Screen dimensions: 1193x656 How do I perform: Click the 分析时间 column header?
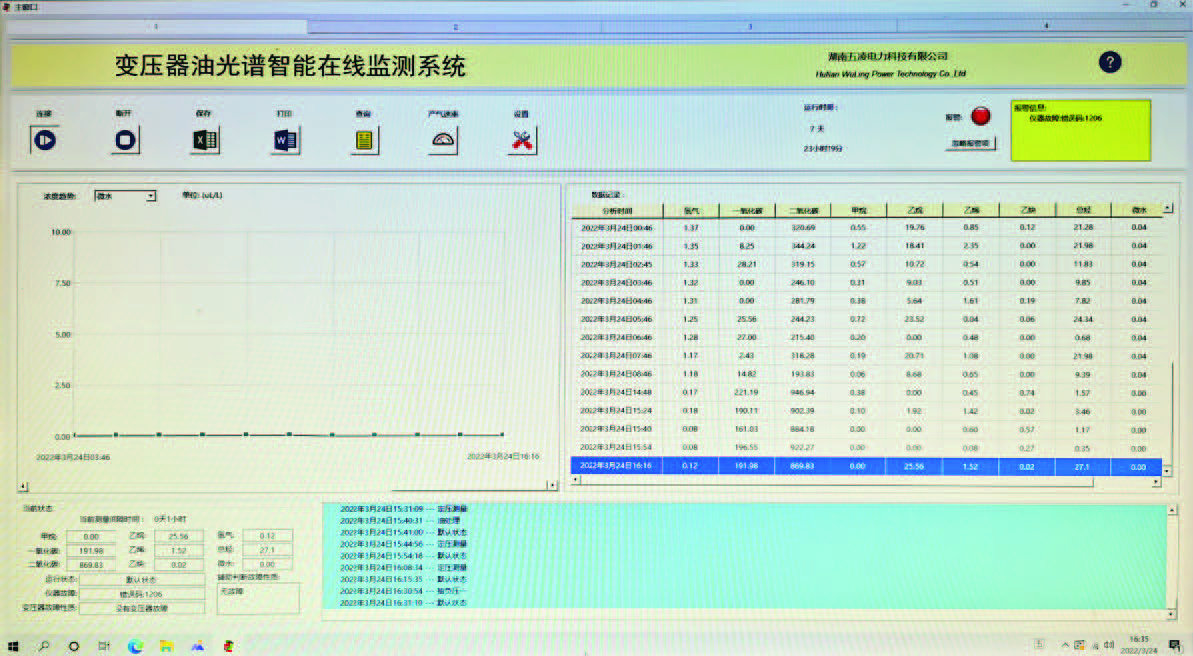[x=617, y=211]
